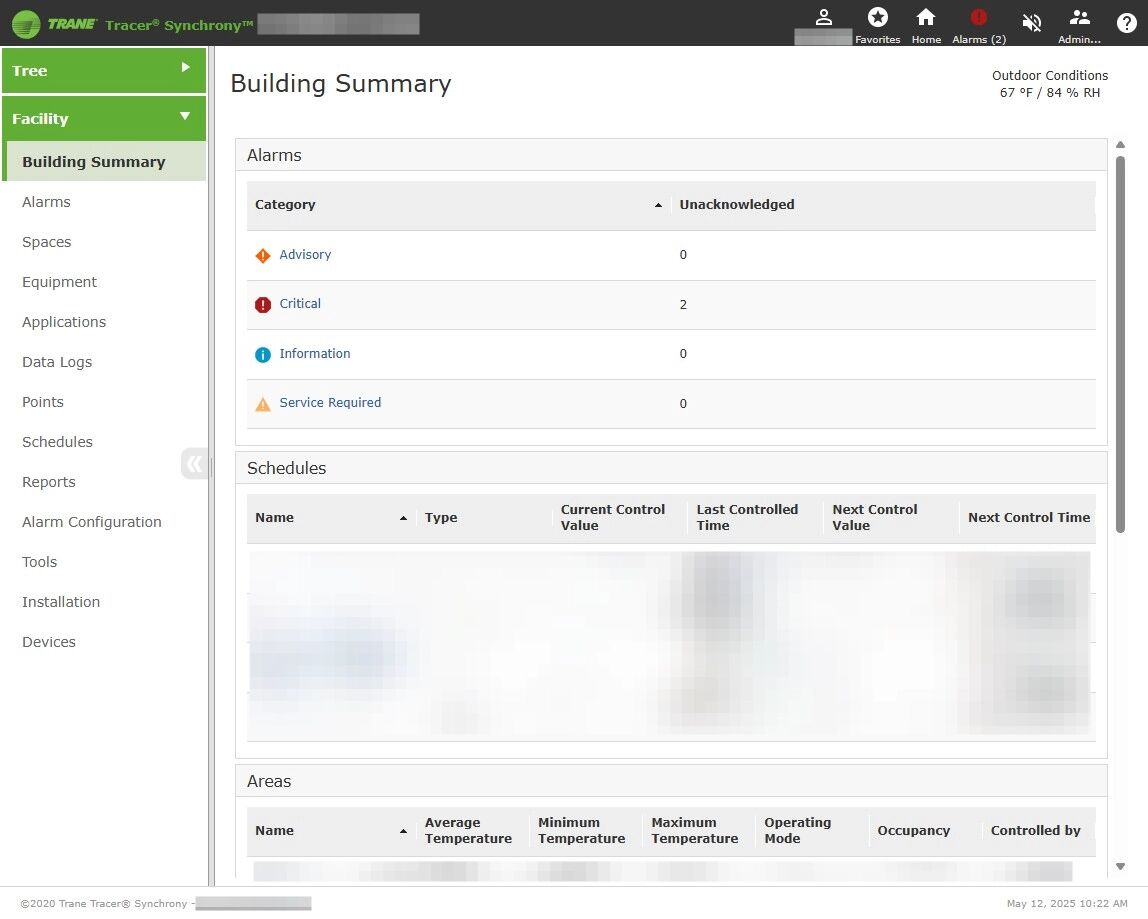Open Equipment page
Image resolution: width=1148 pixels, height=919 pixels.
pos(59,282)
